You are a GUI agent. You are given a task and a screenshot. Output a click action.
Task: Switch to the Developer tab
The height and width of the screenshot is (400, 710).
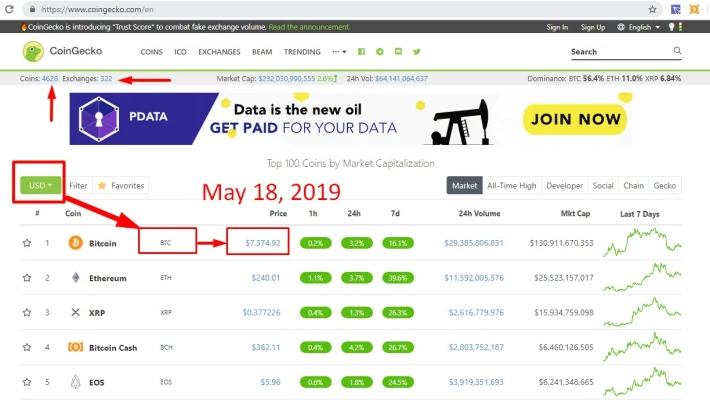[565, 185]
